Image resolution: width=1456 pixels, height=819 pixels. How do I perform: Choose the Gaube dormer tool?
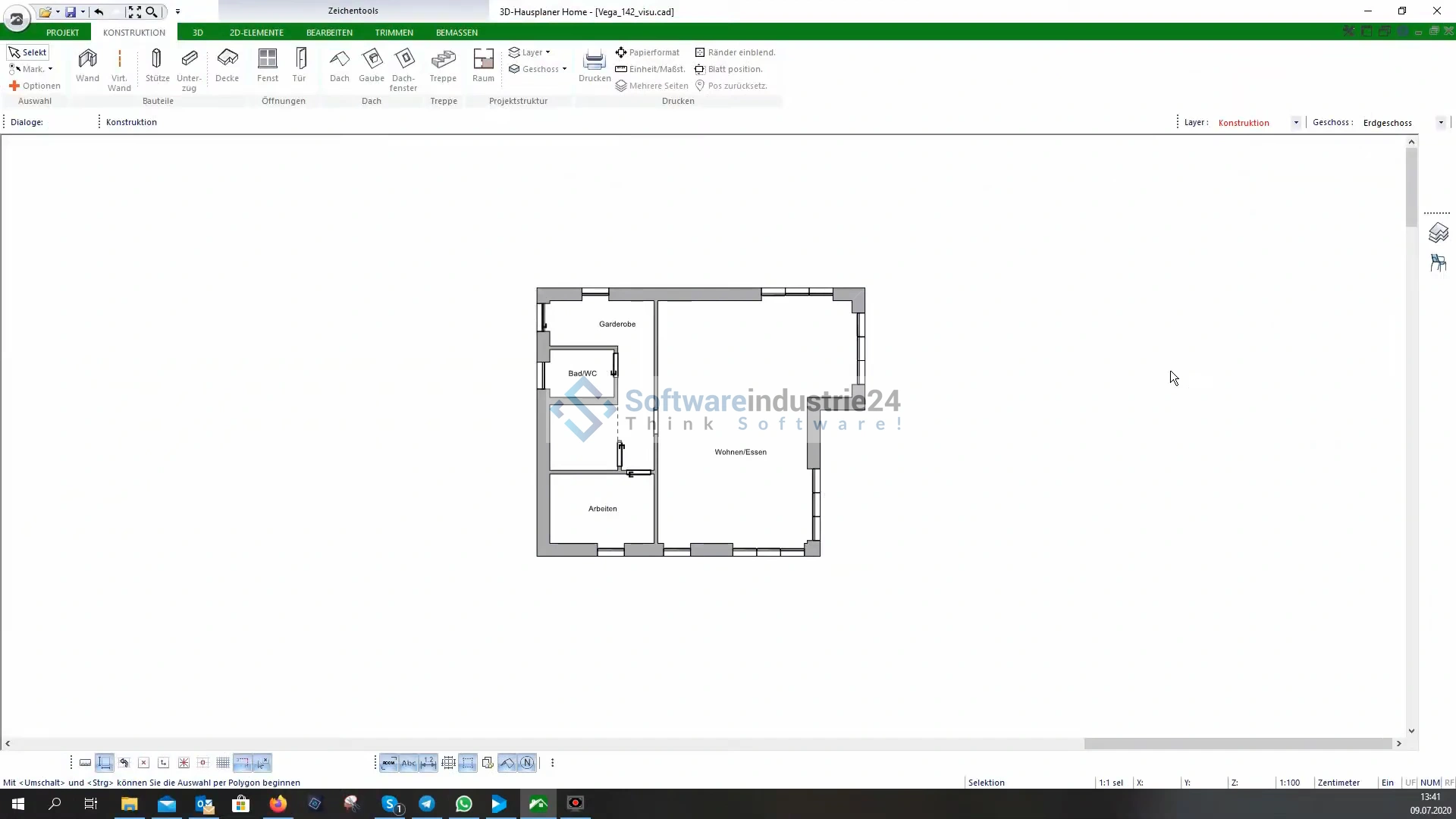pyautogui.click(x=372, y=65)
